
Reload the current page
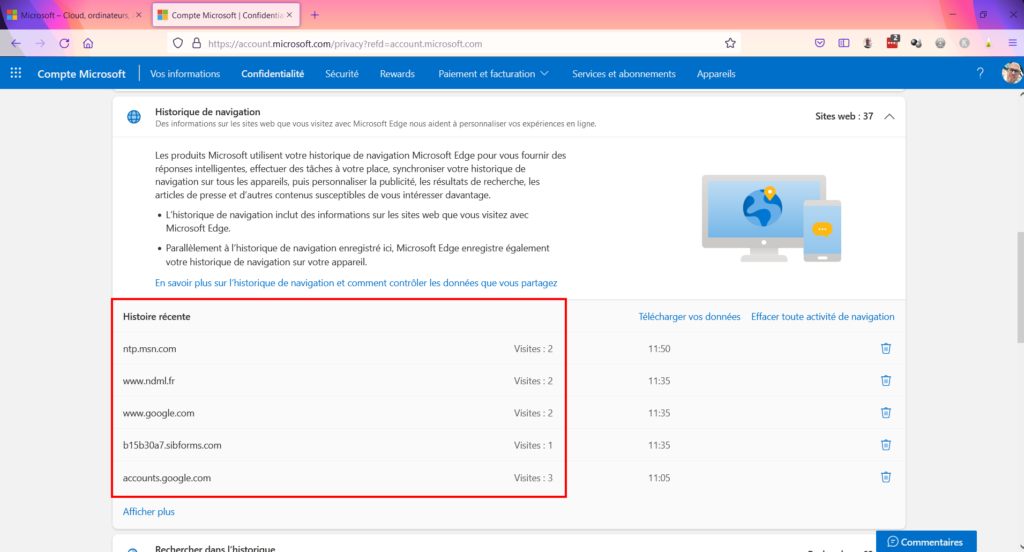click(x=64, y=43)
